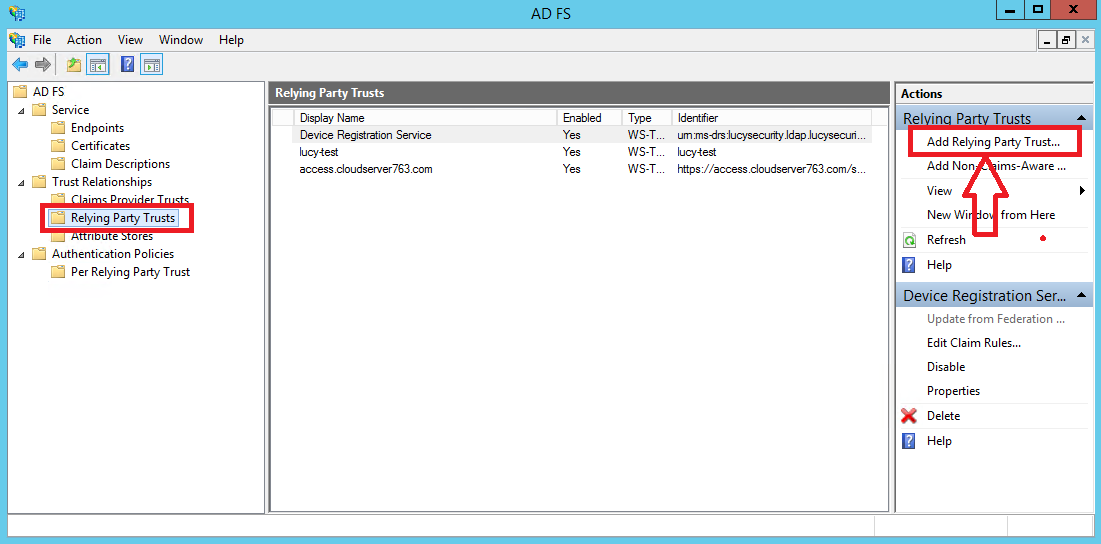Click the AD FS icon in the menu bar
The height and width of the screenshot is (544, 1101).
click(17, 40)
